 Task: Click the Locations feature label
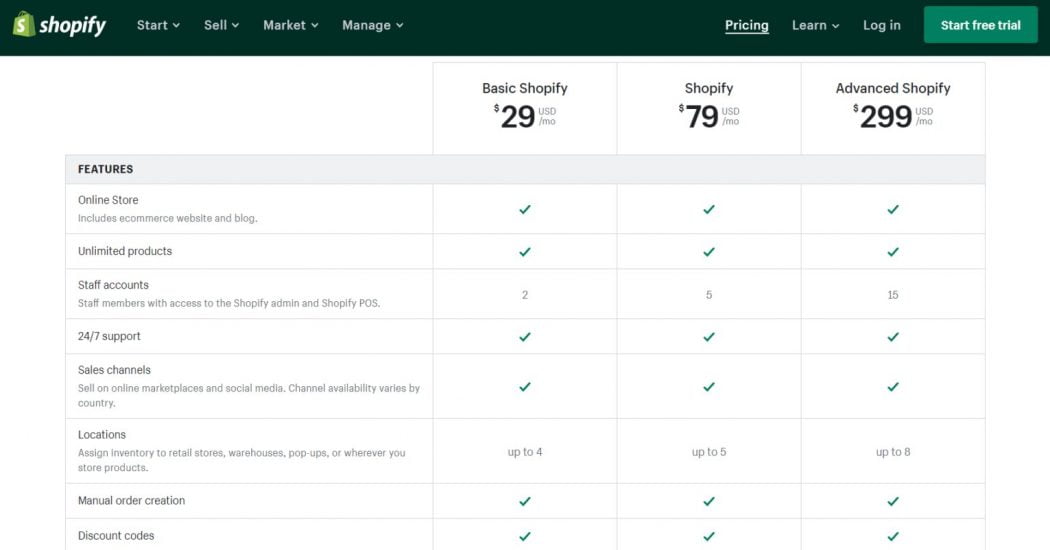102,435
